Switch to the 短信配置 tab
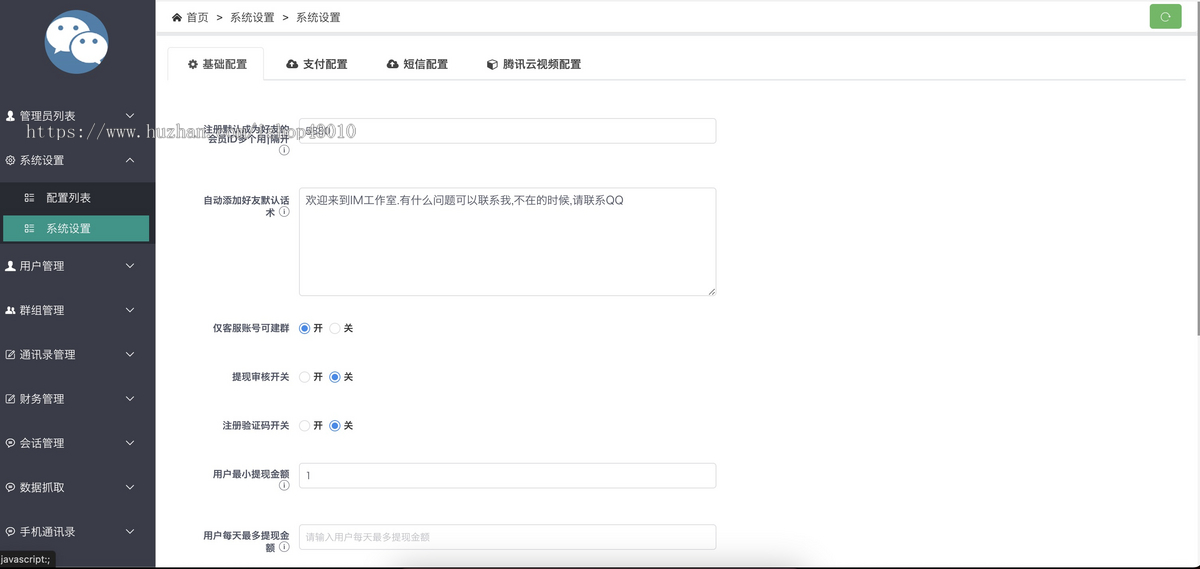 pyautogui.click(x=417, y=64)
